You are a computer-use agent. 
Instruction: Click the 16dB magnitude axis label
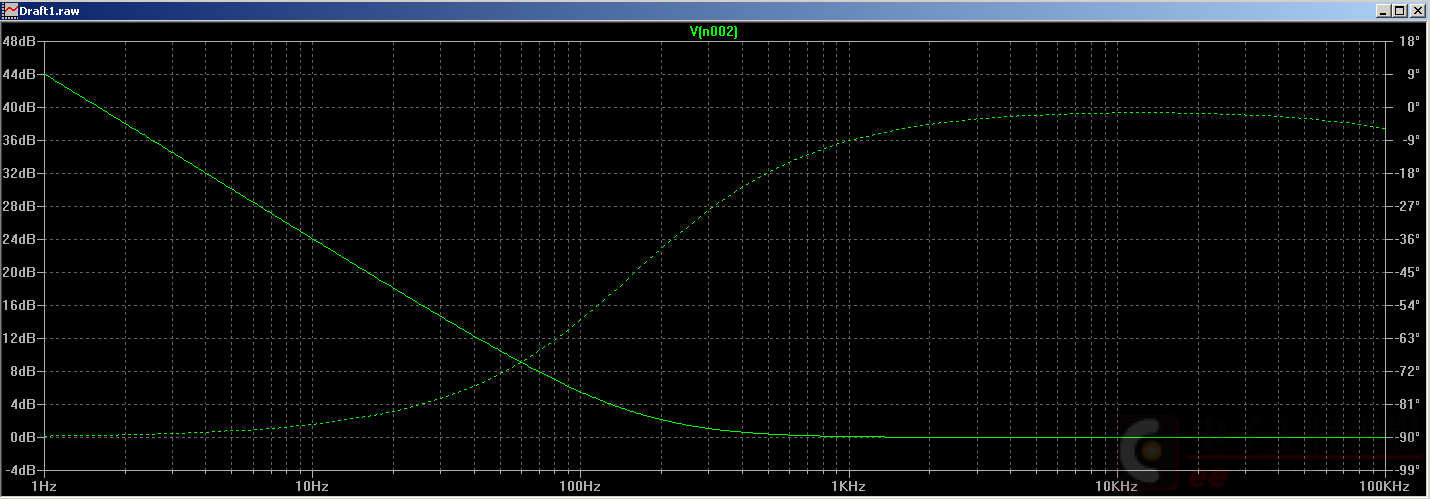click(x=20, y=305)
